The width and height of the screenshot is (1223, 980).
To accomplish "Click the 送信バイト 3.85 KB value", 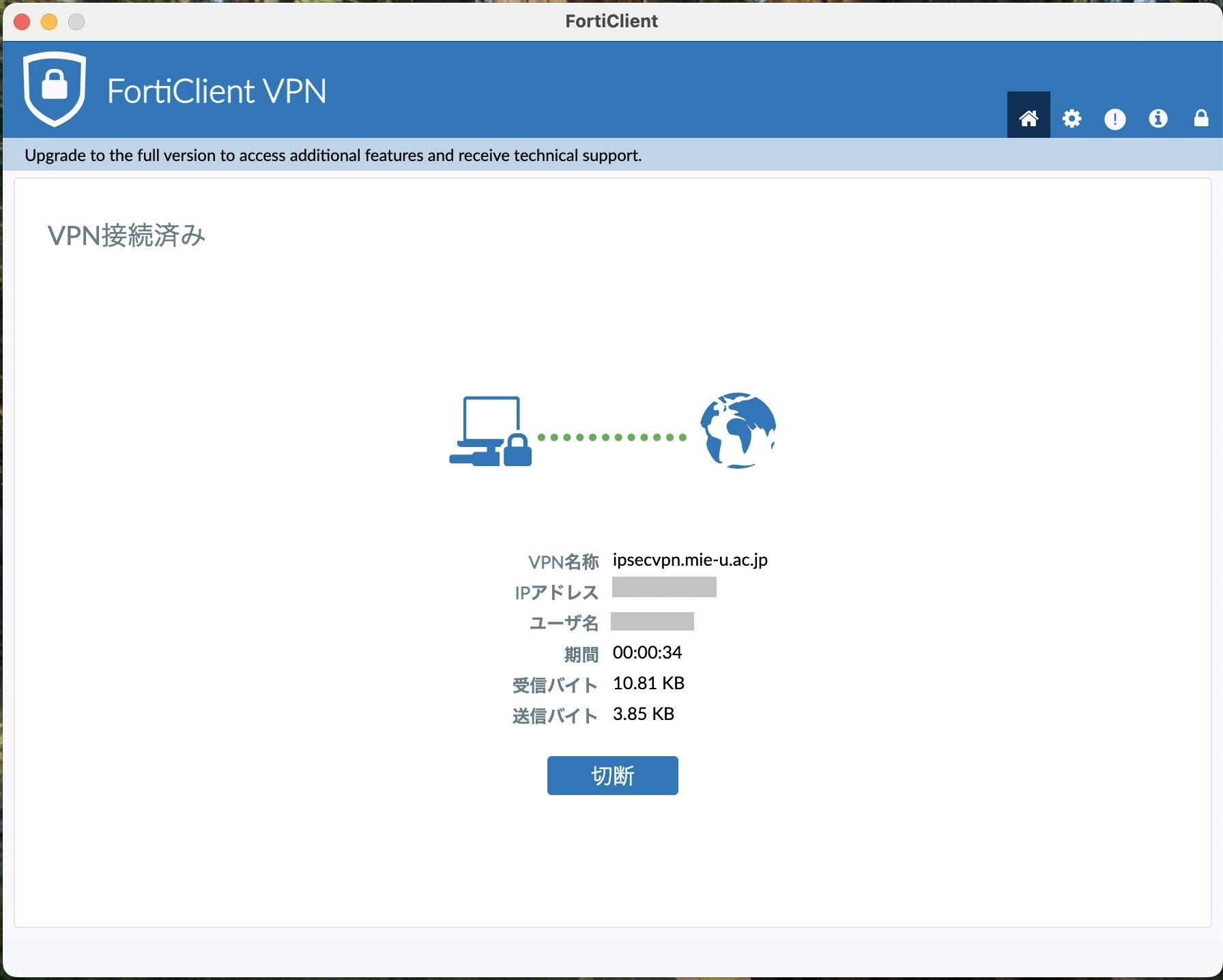I will pos(643,715).
